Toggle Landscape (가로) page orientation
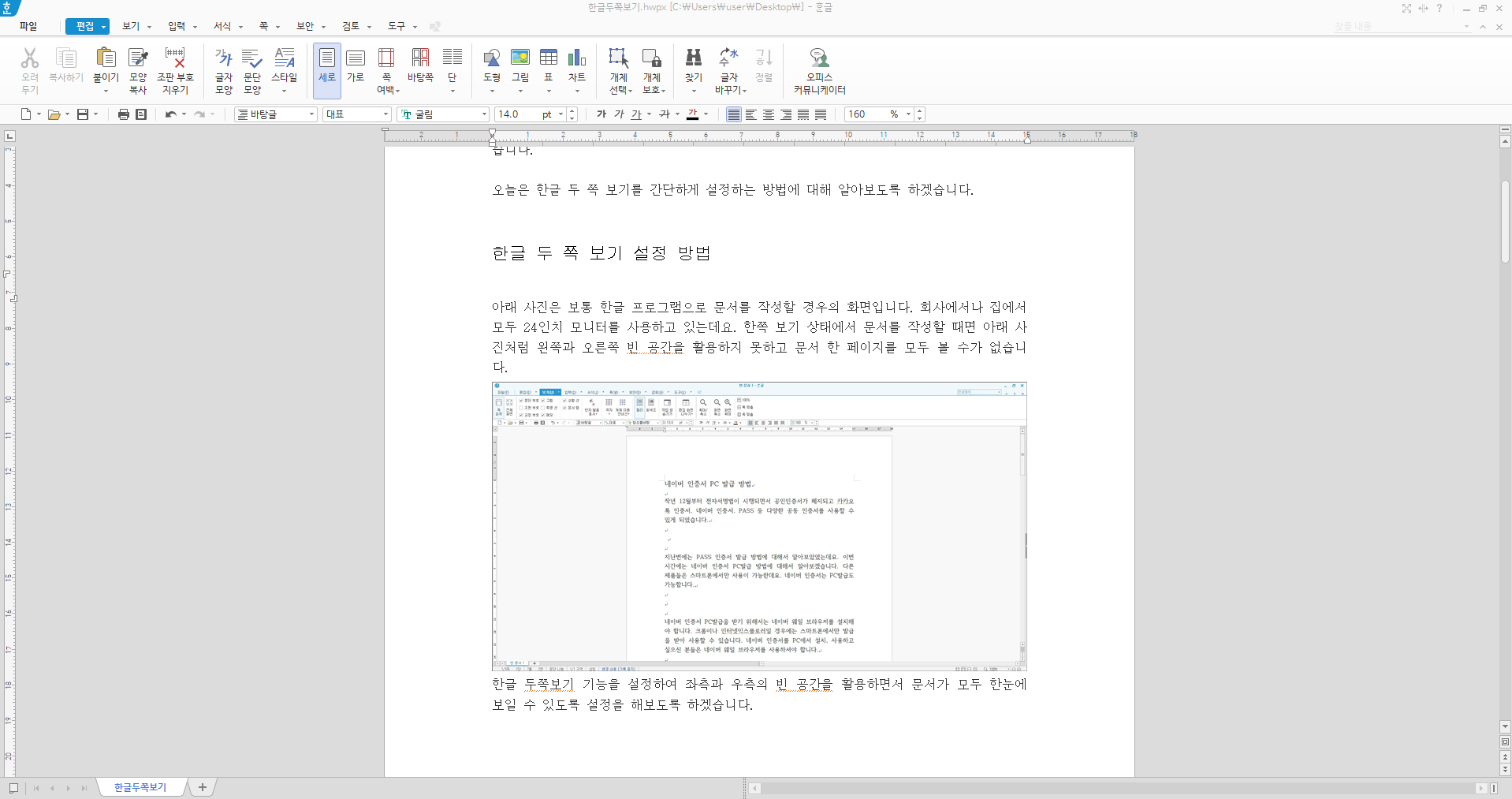The width and height of the screenshot is (1512, 799). [x=356, y=65]
